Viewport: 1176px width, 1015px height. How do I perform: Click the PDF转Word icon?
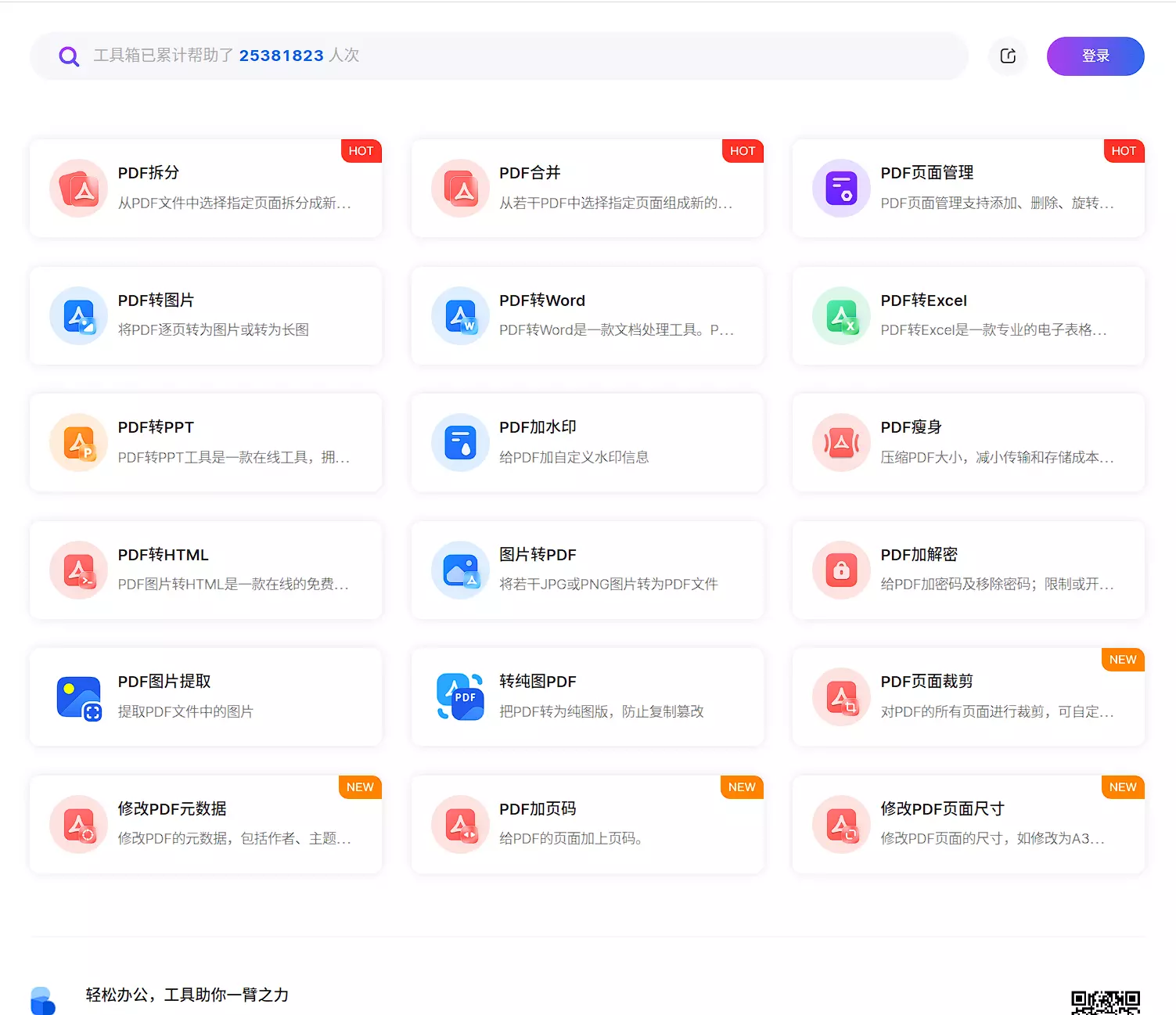click(x=460, y=316)
